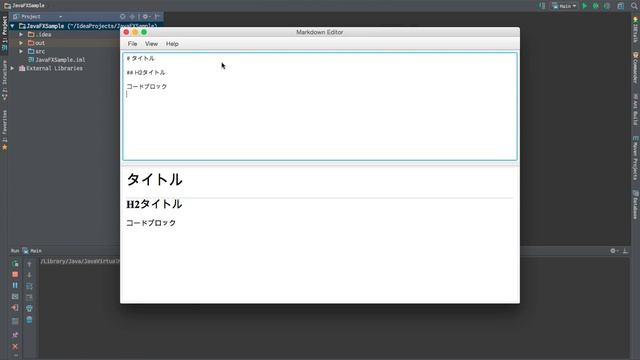Pause the program output in the Run panel
The height and width of the screenshot is (360, 640).
15,285
